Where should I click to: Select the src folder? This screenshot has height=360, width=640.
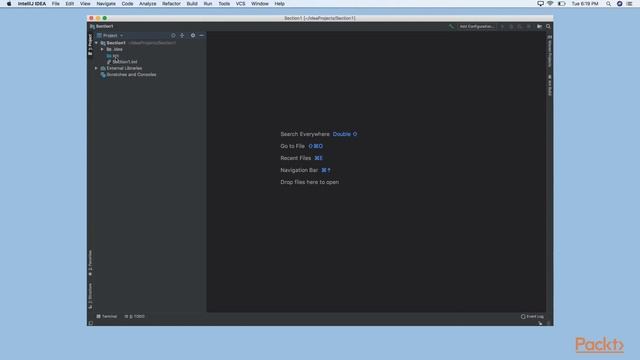pos(113,56)
